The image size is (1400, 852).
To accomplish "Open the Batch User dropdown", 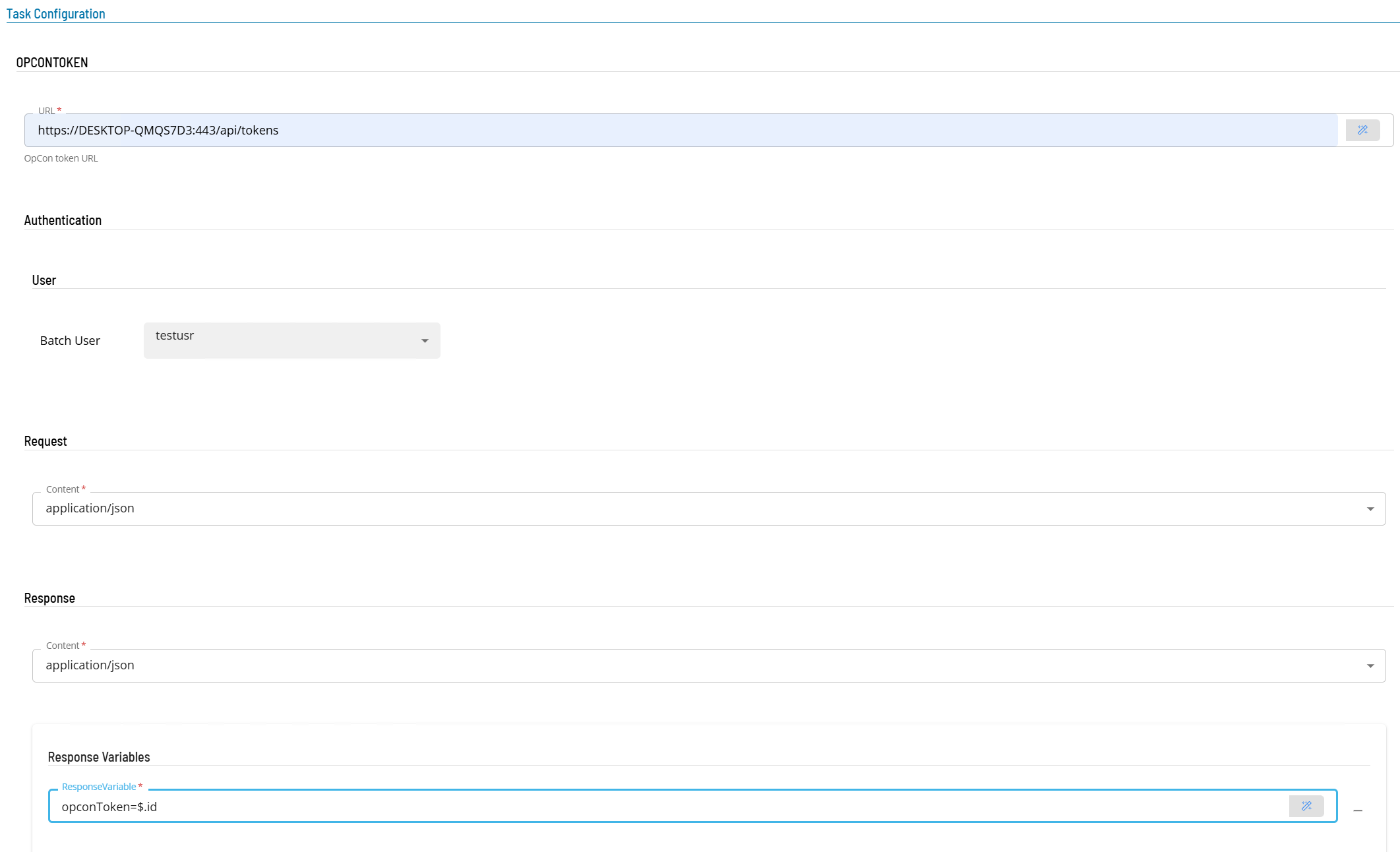I will (425, 341).
